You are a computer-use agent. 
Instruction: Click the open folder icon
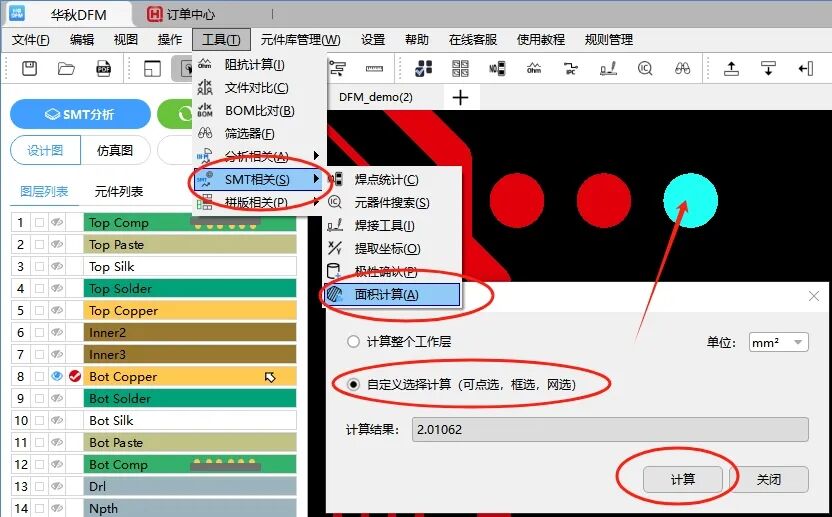66,68
